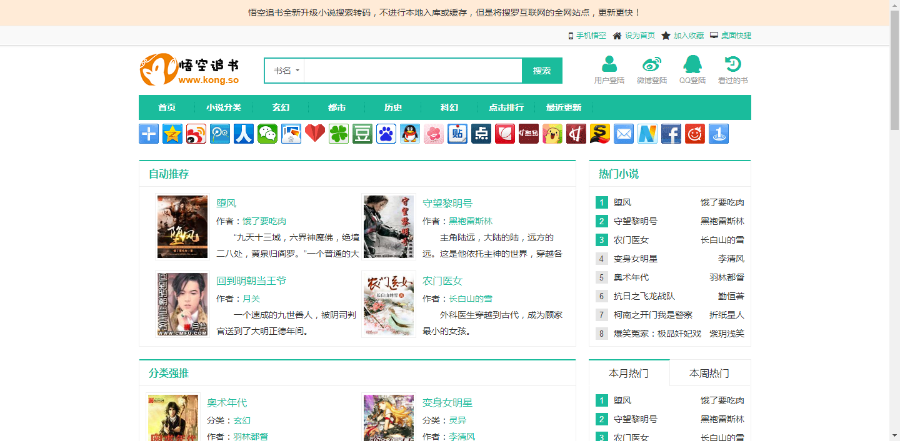Open 农门医女 title in 自动推荐
The image size is (900, 441).
[443, 281]
